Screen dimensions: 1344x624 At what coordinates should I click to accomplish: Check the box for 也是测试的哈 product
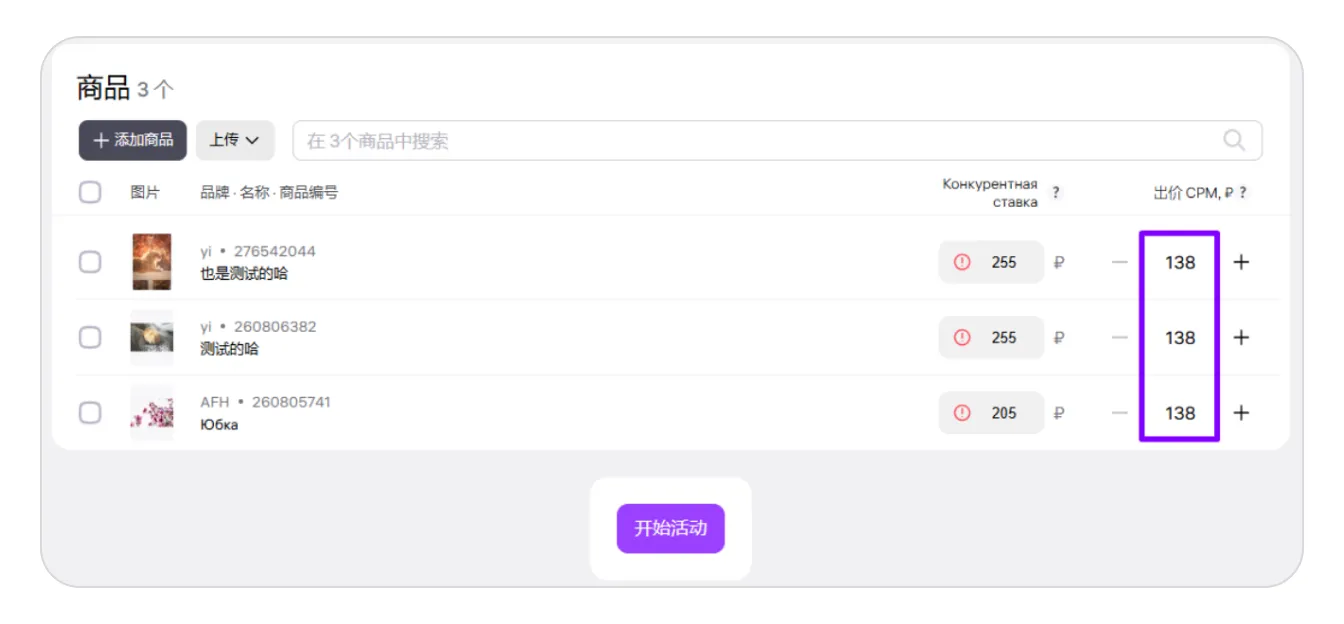click(x=90, y=262)
